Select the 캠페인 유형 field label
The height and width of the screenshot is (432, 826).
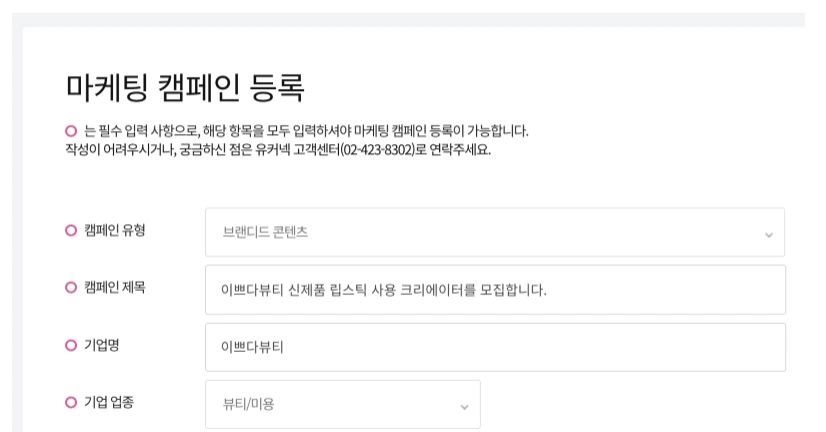point(115,230)
